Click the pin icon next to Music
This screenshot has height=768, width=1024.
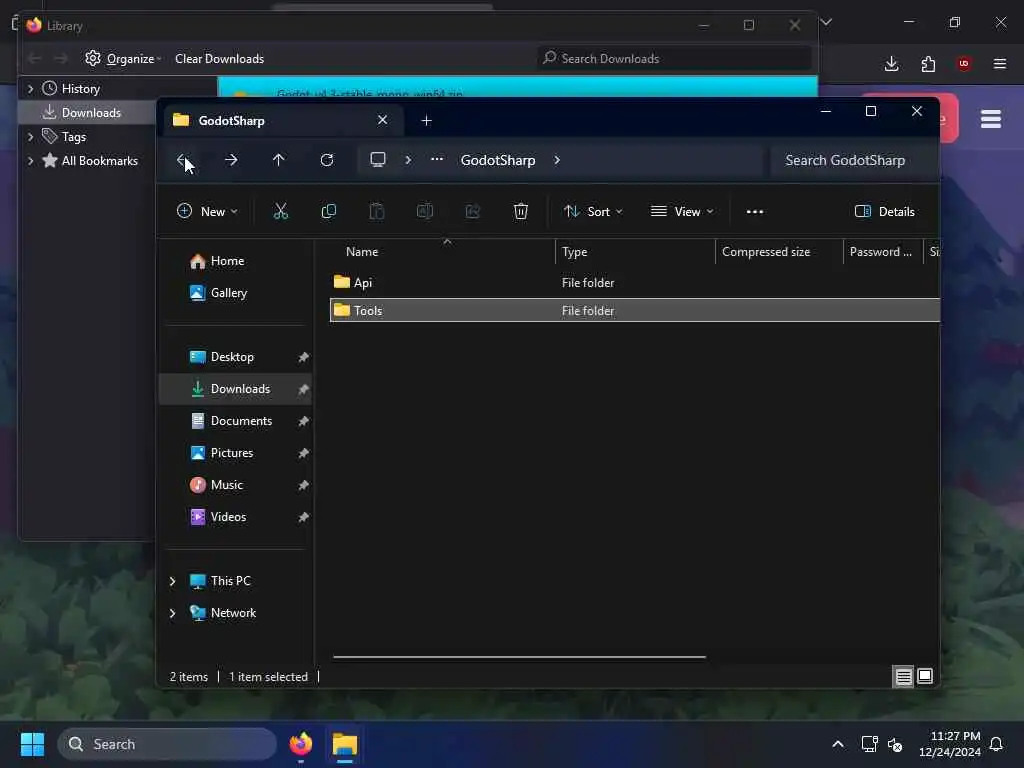(303, 485)
